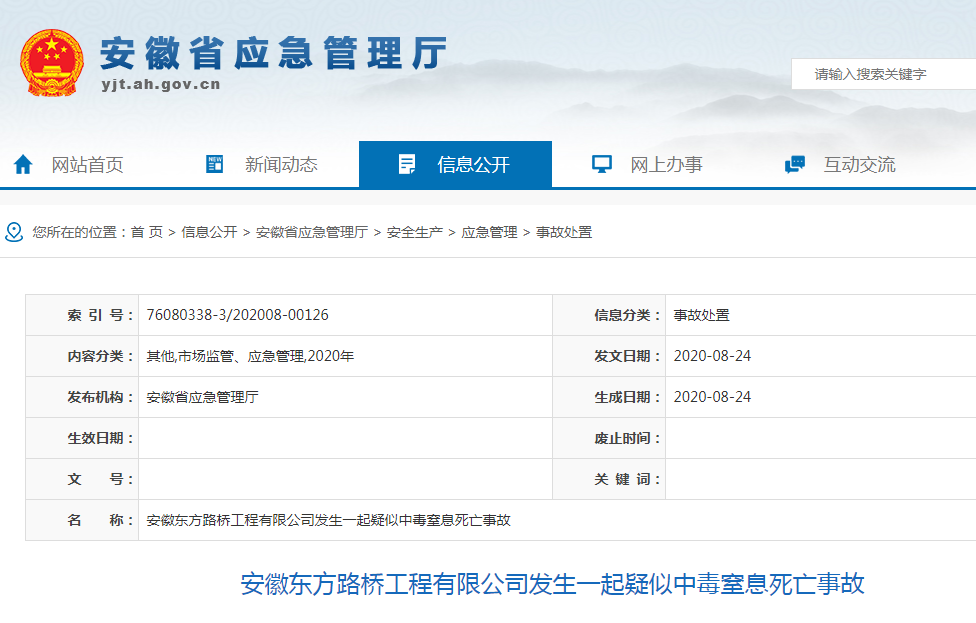This screenshot has height=623, width=976.
Task: Click index number 76080338-3/202008-00126
Action: point(237,315)
